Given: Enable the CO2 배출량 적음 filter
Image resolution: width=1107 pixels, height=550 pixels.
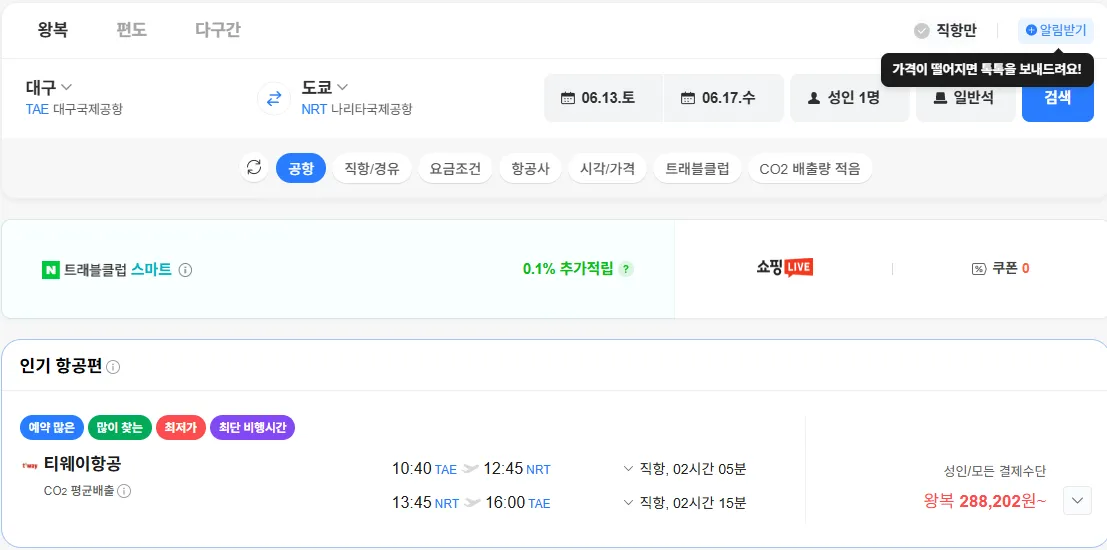Looking at the screenshot, I should pos(809,169).
